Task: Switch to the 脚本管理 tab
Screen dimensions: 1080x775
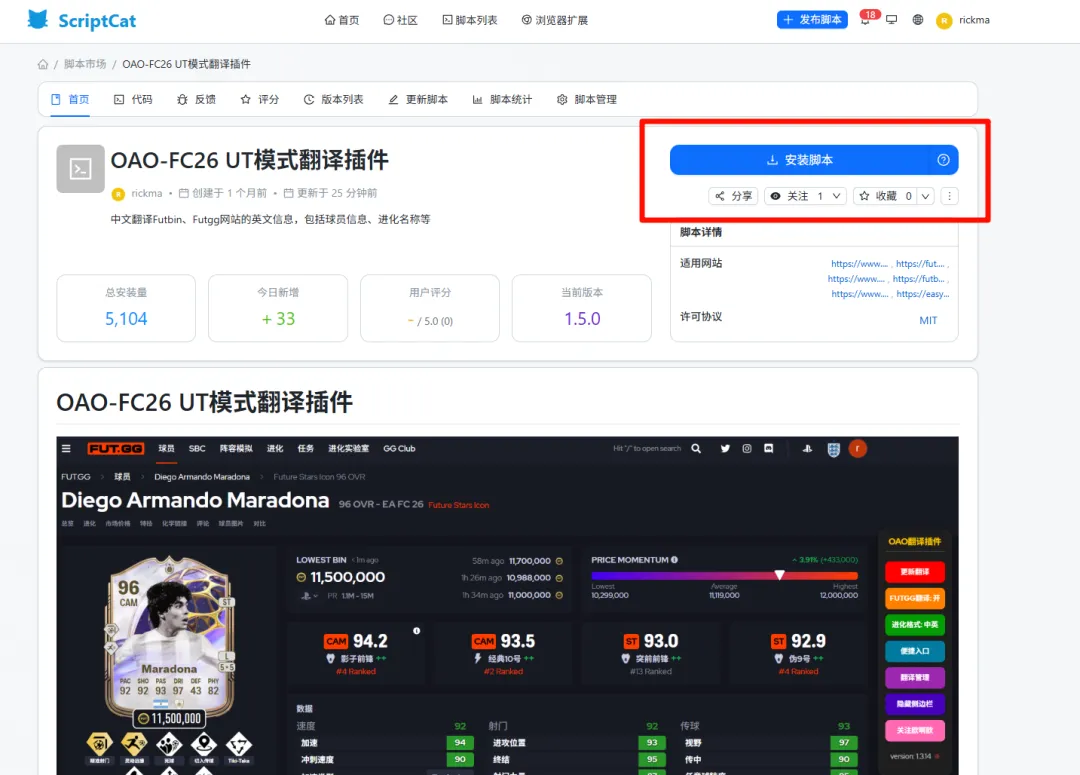Action: coord(587,99)
